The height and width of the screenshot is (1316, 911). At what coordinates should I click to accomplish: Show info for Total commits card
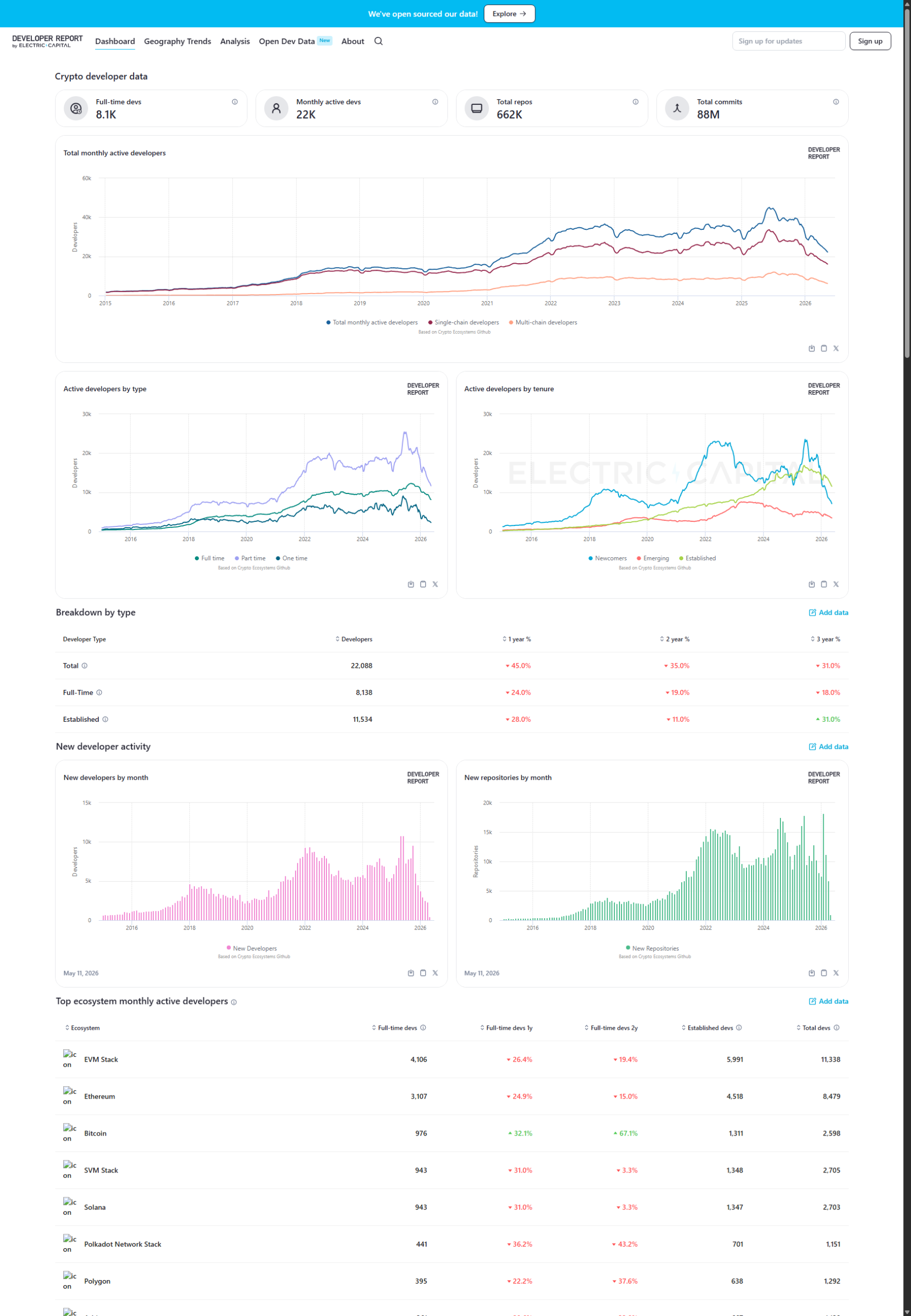tap(835, 102)
